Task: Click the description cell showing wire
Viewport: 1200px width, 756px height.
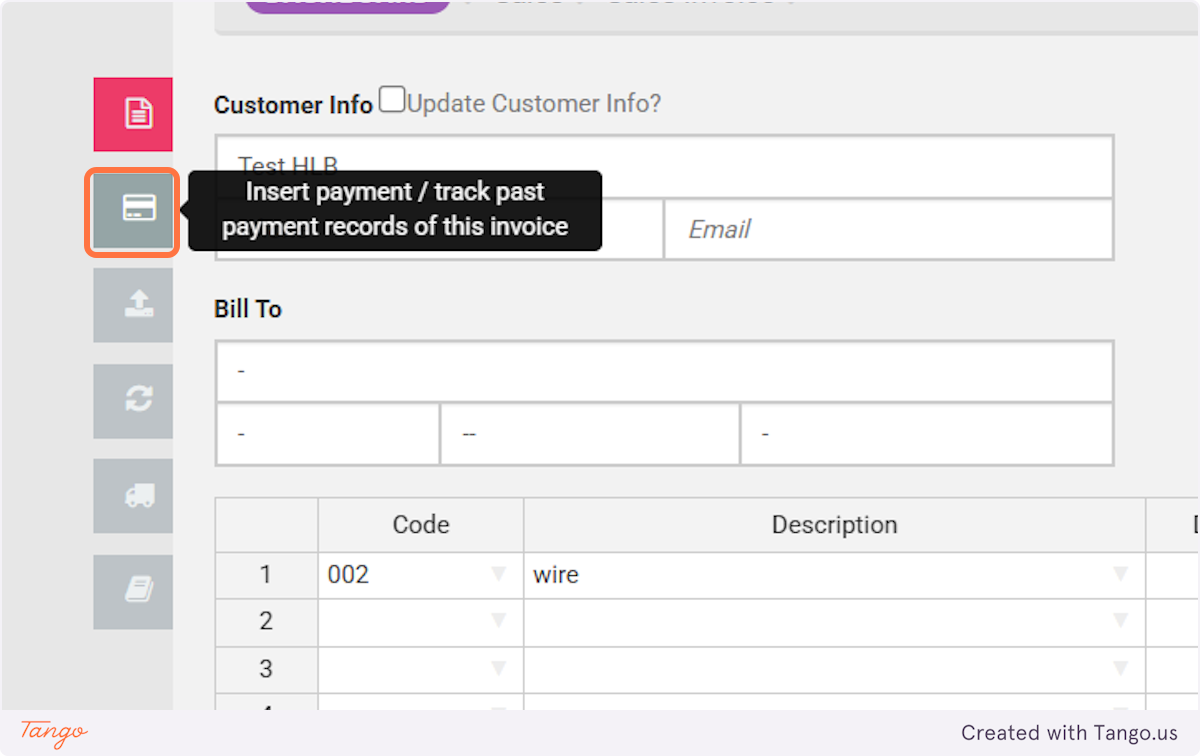Action: point(834,575)
